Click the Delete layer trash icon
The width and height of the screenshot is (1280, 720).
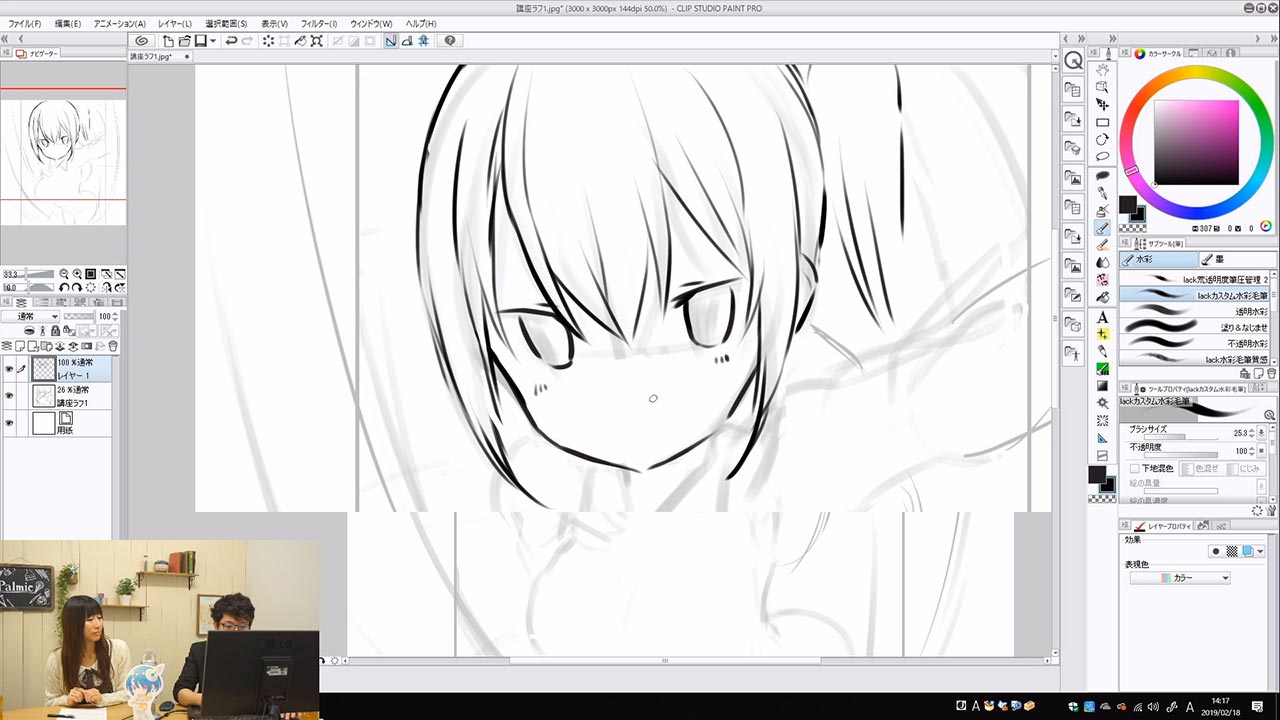click(113, 346)
